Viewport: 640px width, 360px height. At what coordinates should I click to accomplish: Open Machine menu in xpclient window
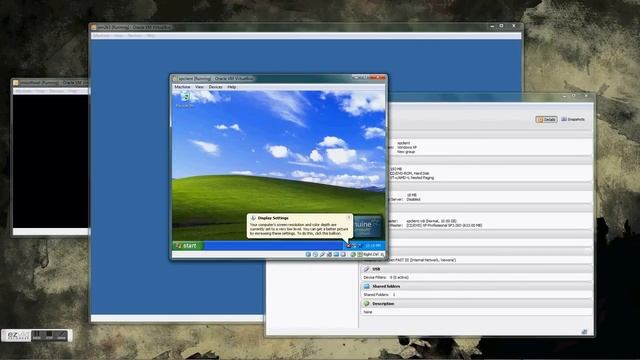pos(182,87)
